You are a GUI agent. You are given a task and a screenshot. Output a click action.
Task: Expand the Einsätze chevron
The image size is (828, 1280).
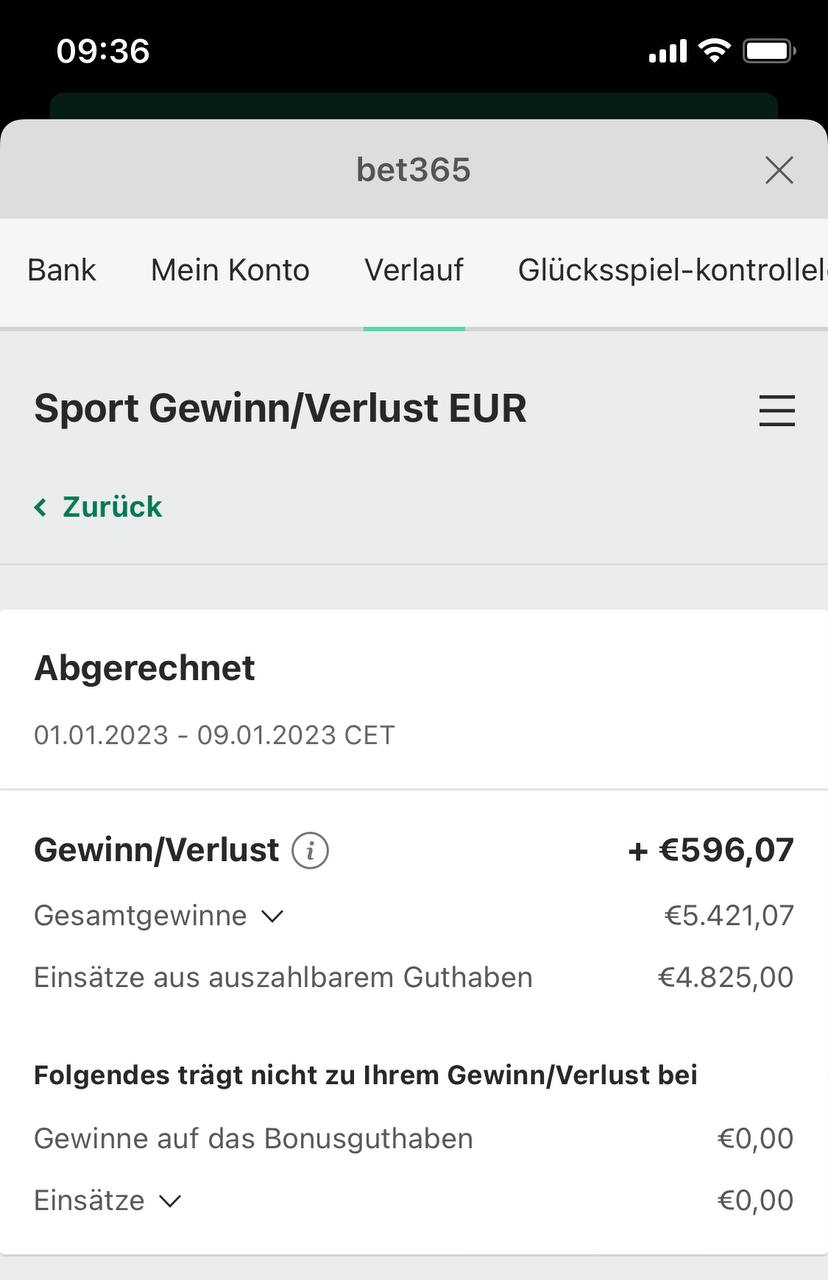coord(170,1200)
